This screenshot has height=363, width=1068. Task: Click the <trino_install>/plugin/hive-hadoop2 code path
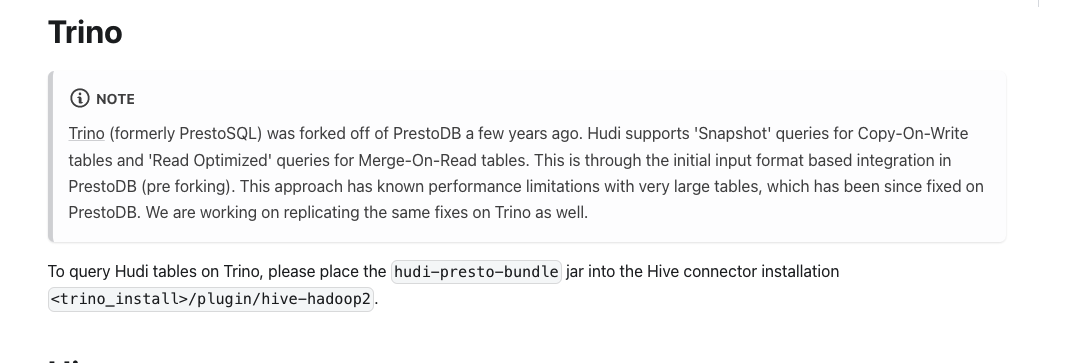click(211, 299)
